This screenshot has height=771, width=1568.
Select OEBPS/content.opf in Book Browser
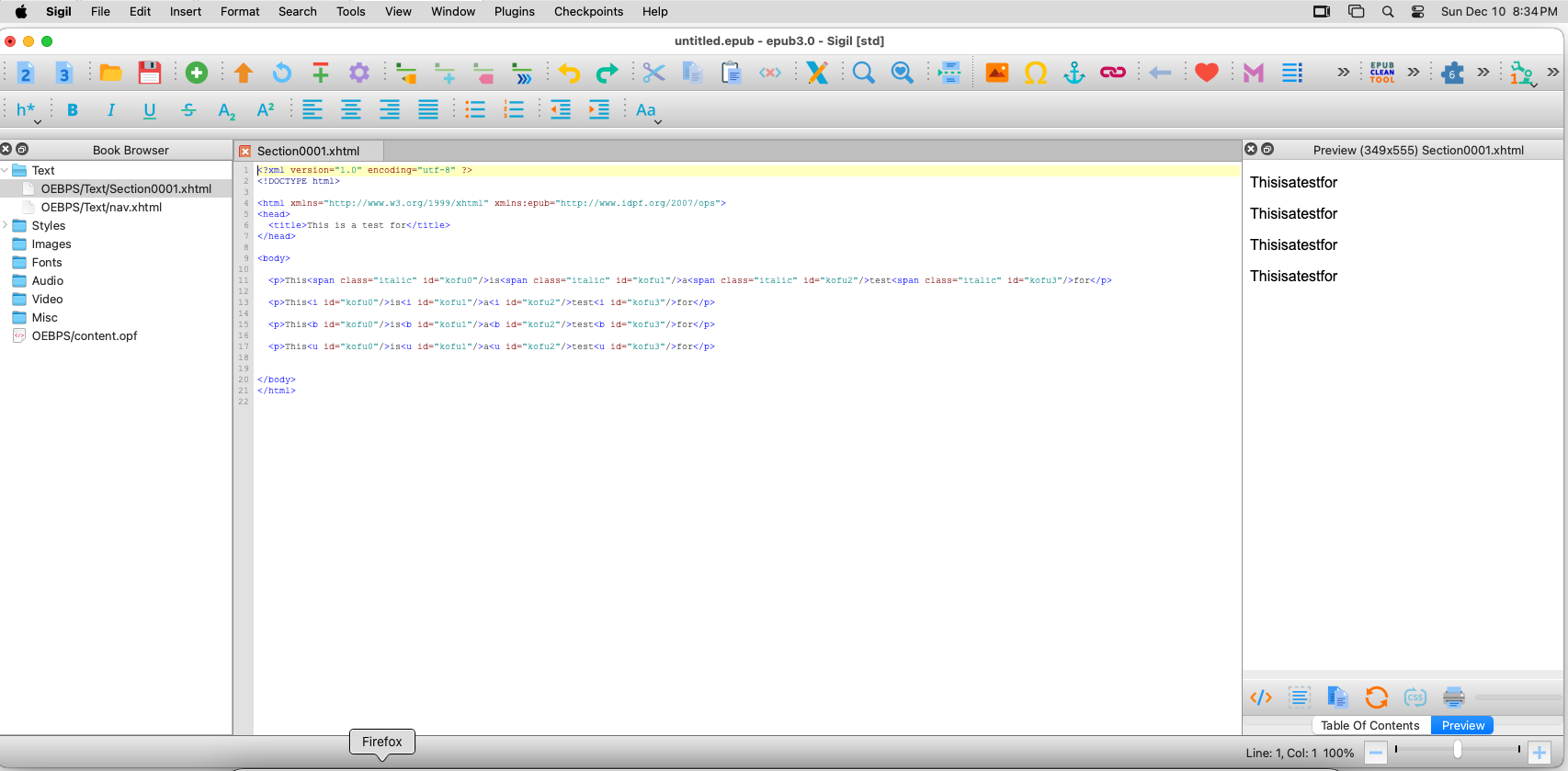(85, 335)
